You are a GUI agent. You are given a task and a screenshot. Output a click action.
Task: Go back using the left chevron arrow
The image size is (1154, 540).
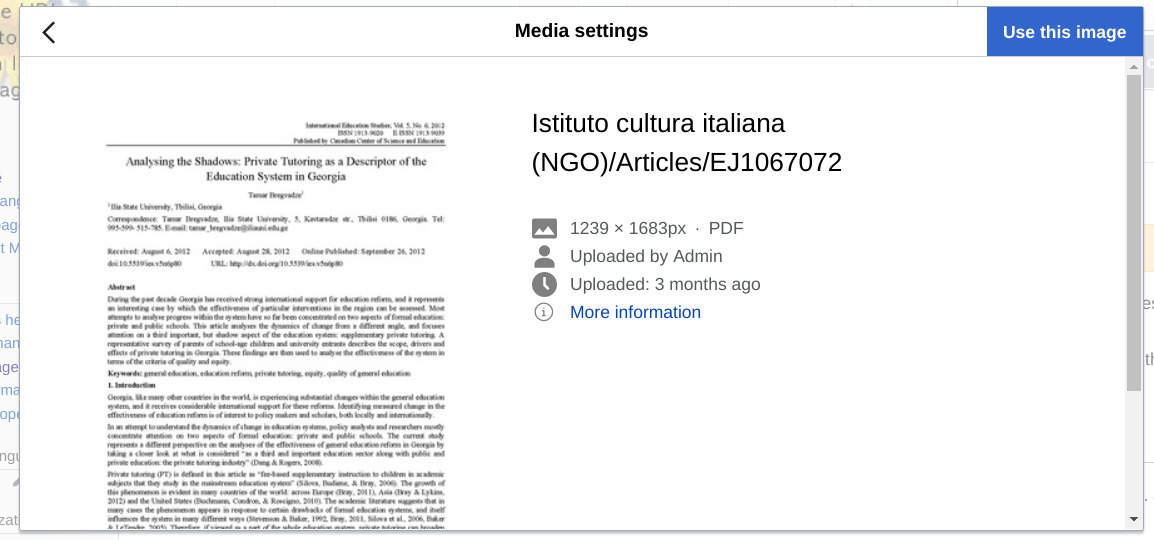point(48,32)
